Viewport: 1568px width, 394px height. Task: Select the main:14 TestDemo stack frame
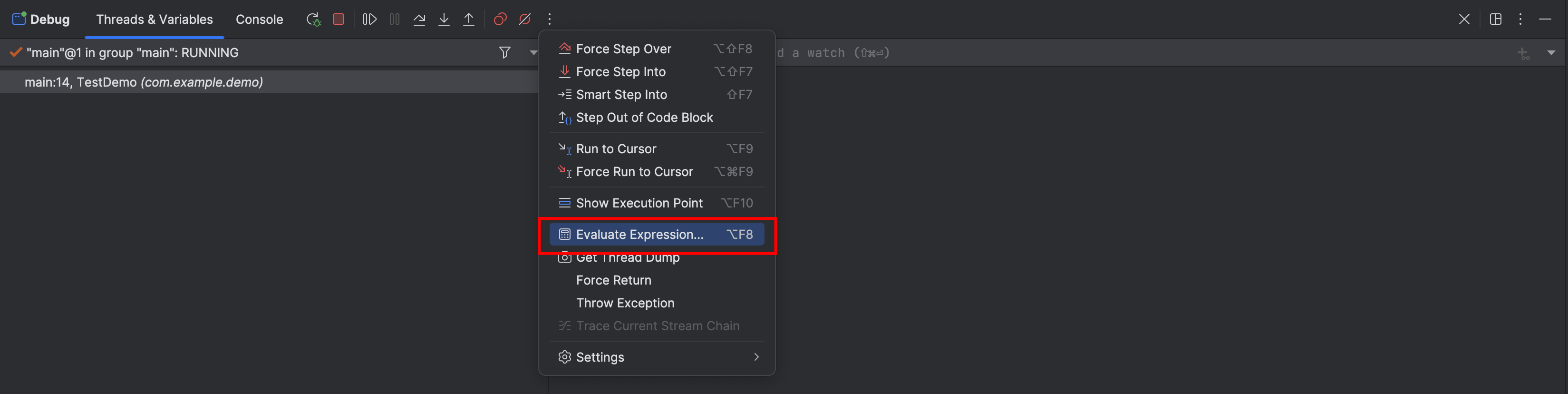click(144, 82)
